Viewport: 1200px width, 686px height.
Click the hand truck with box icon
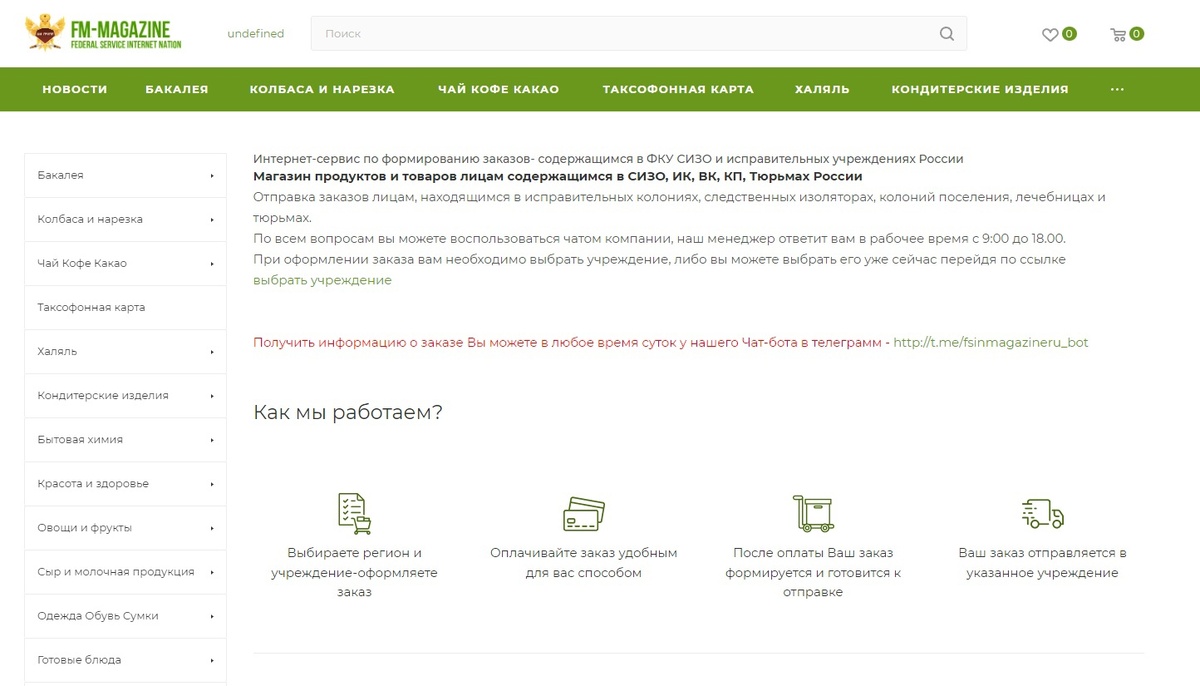813,513
